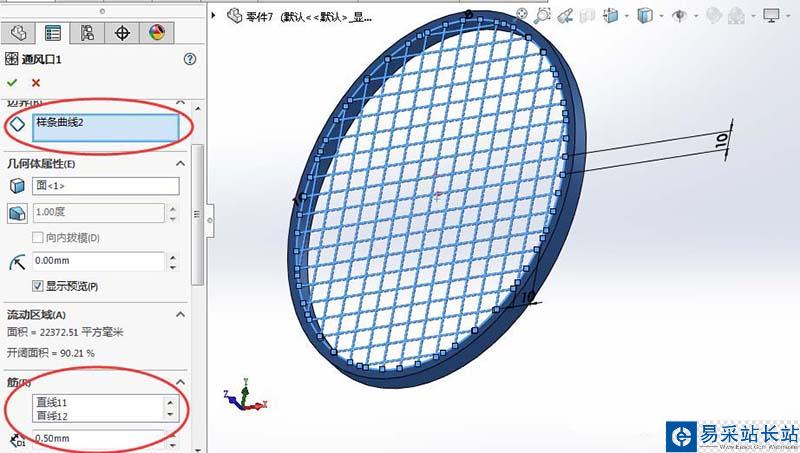Click the 面<1> face selection box

[x=106, y=186]
